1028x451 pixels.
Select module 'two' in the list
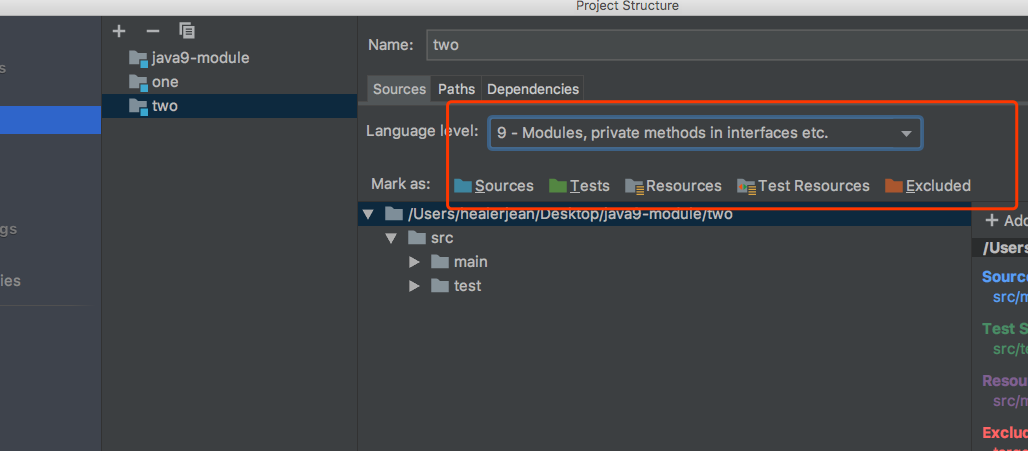(x=229, y=106)
